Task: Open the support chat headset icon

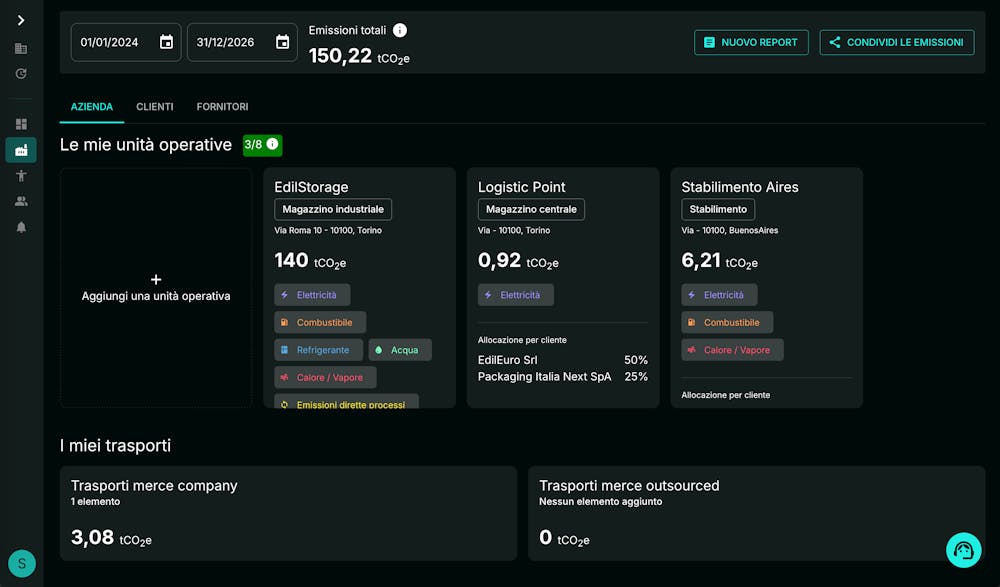Action: pos(963,550)
